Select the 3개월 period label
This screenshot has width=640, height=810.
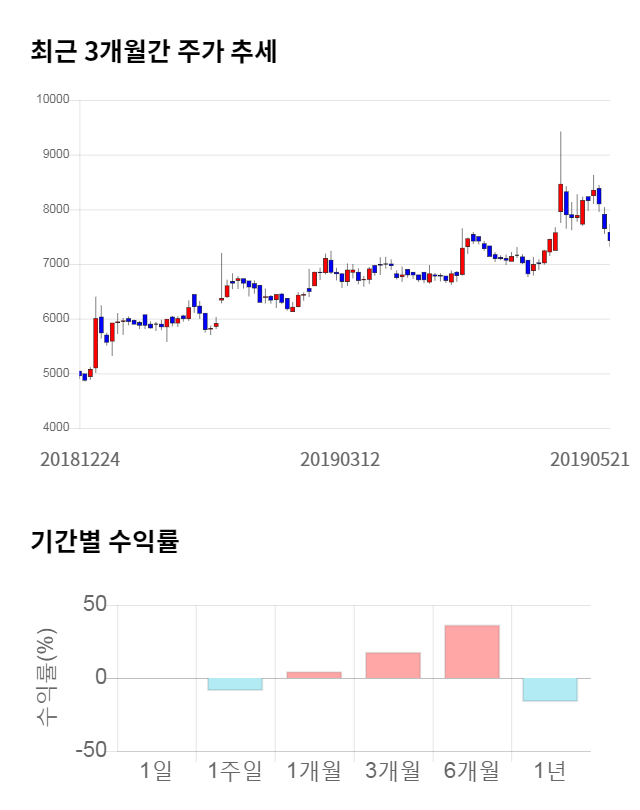tap(393, 771)
